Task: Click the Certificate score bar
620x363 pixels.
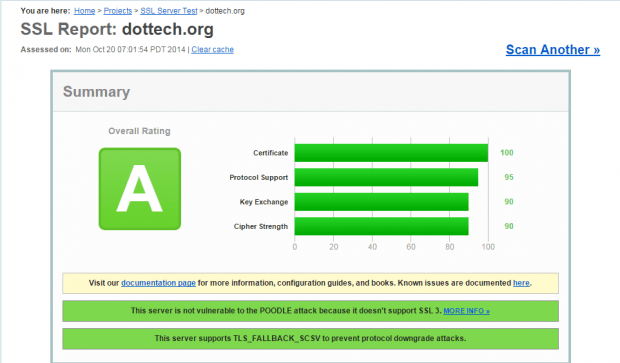Action: point(391,153)
